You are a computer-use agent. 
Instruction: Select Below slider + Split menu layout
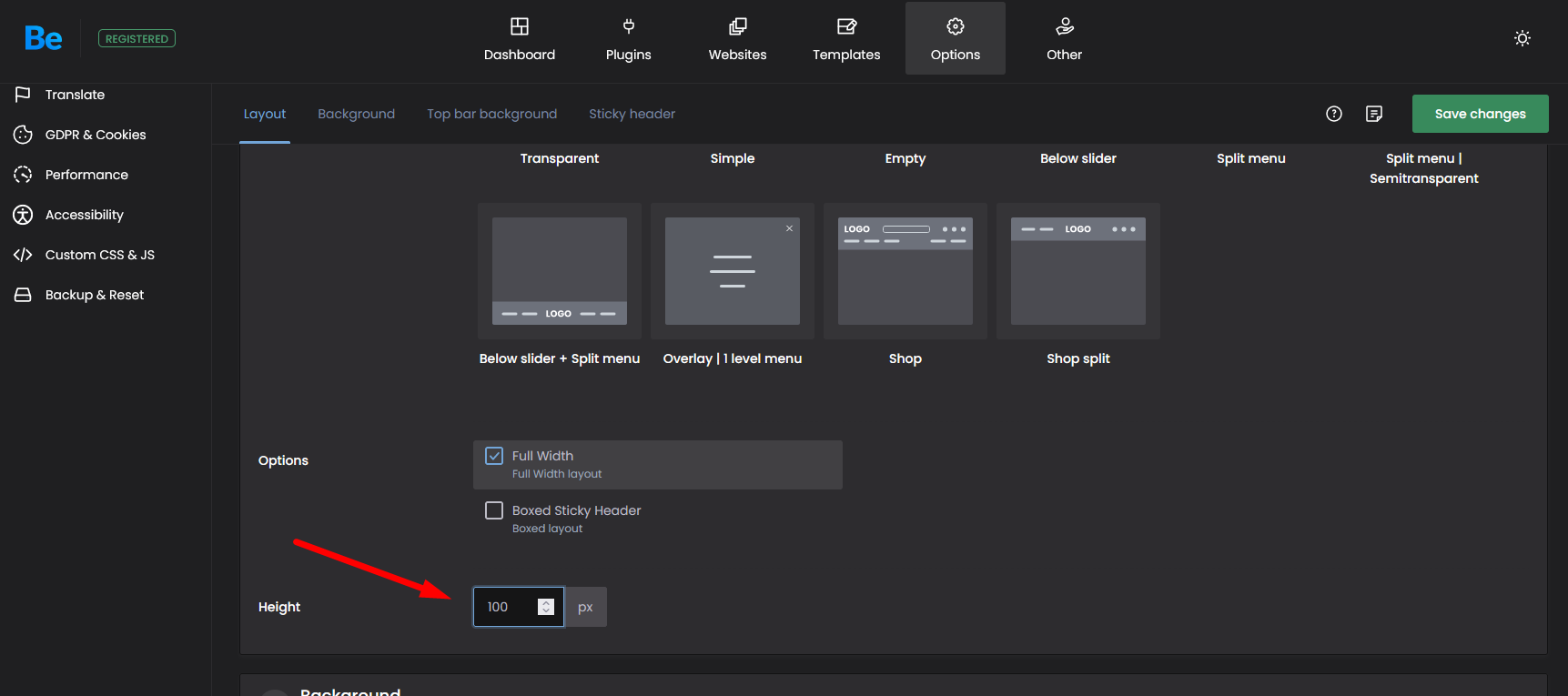[x=560, y=271]
